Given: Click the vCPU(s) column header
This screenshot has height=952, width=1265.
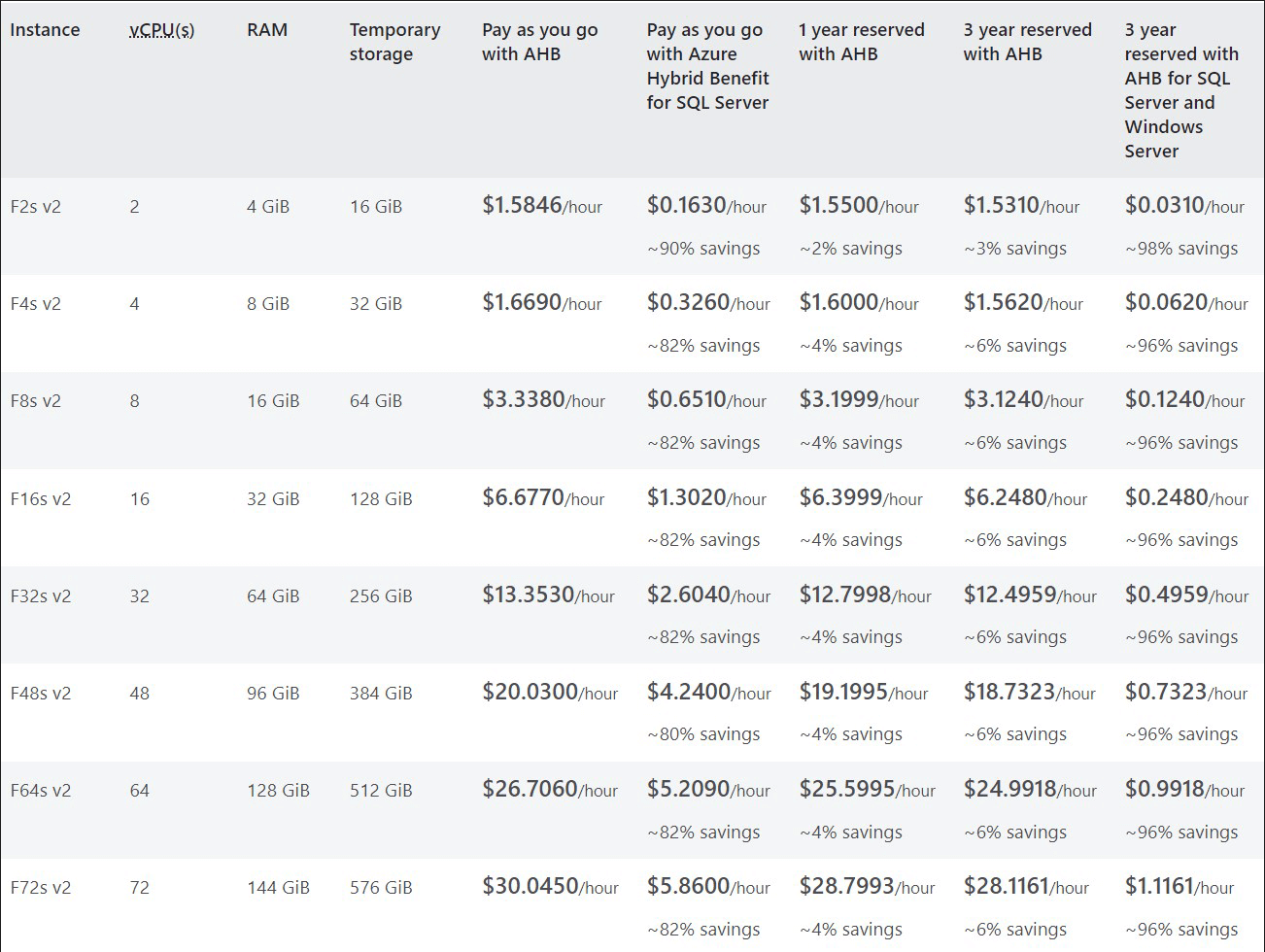Looking at the screenshot, I should (161, 30).
